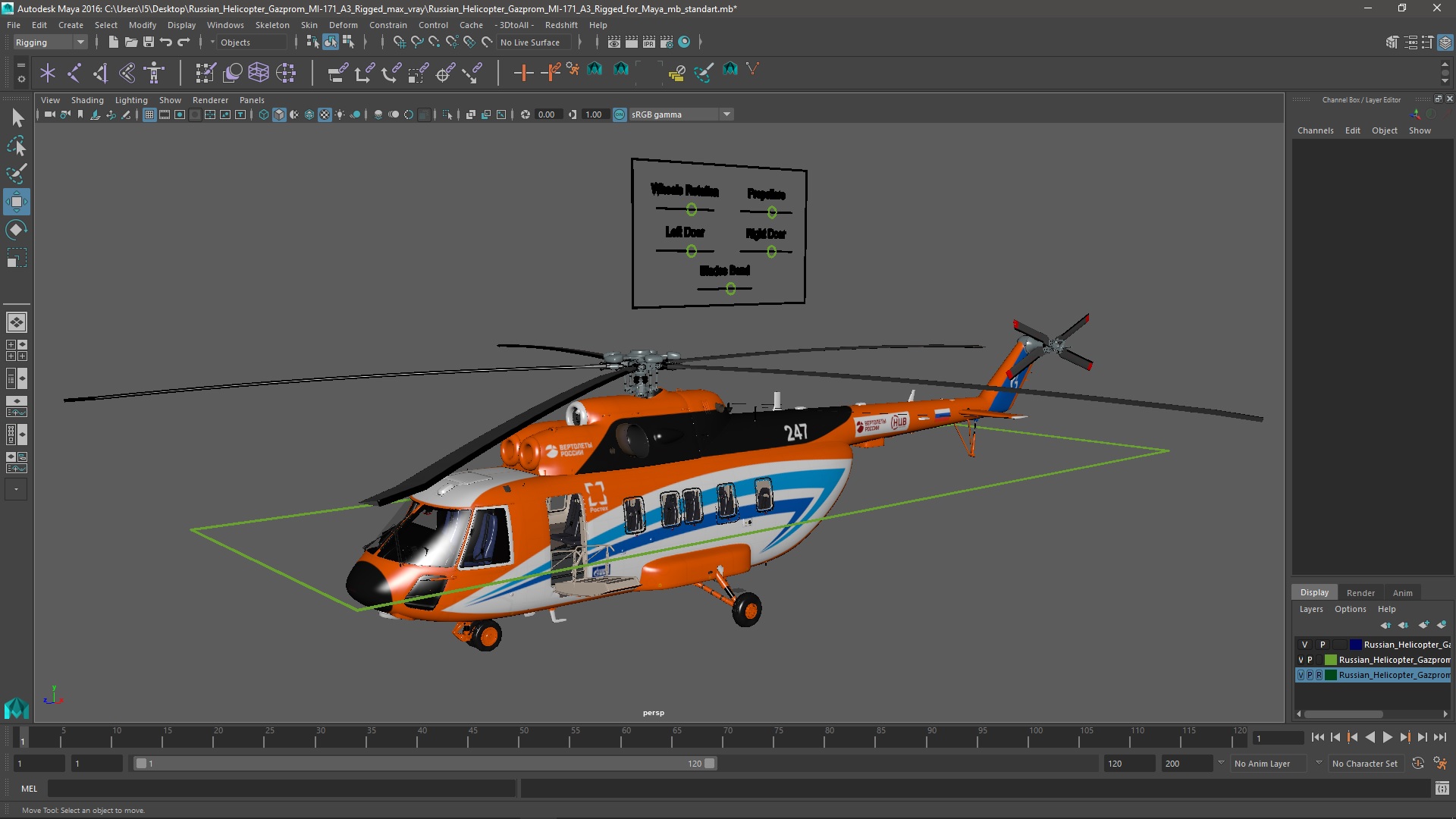Switch to the Render layer tab
Viewport: 1456px width, 819px height.
(x=1360, y=593)
